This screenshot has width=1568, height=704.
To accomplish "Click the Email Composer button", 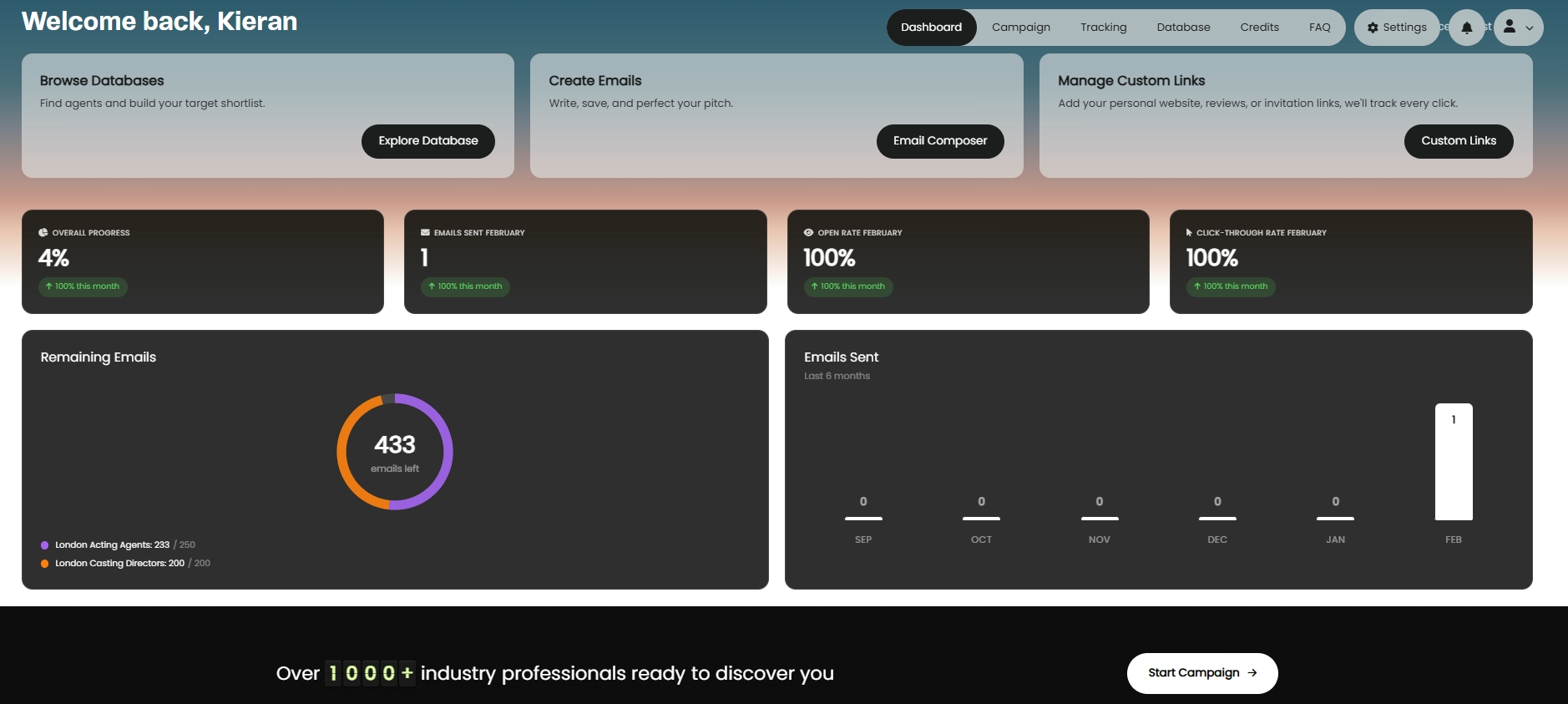I will click(x=940, y=141).
